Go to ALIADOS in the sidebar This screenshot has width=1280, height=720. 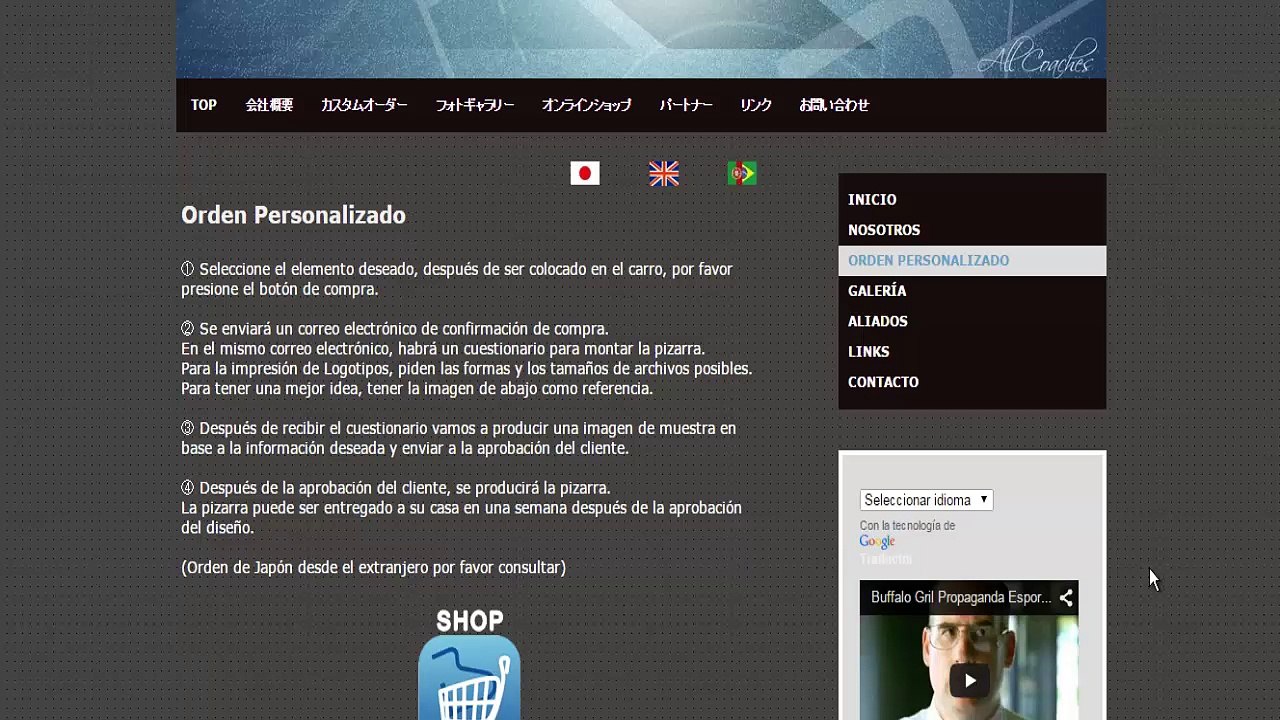pyautogui.click(x=972, y=321)
